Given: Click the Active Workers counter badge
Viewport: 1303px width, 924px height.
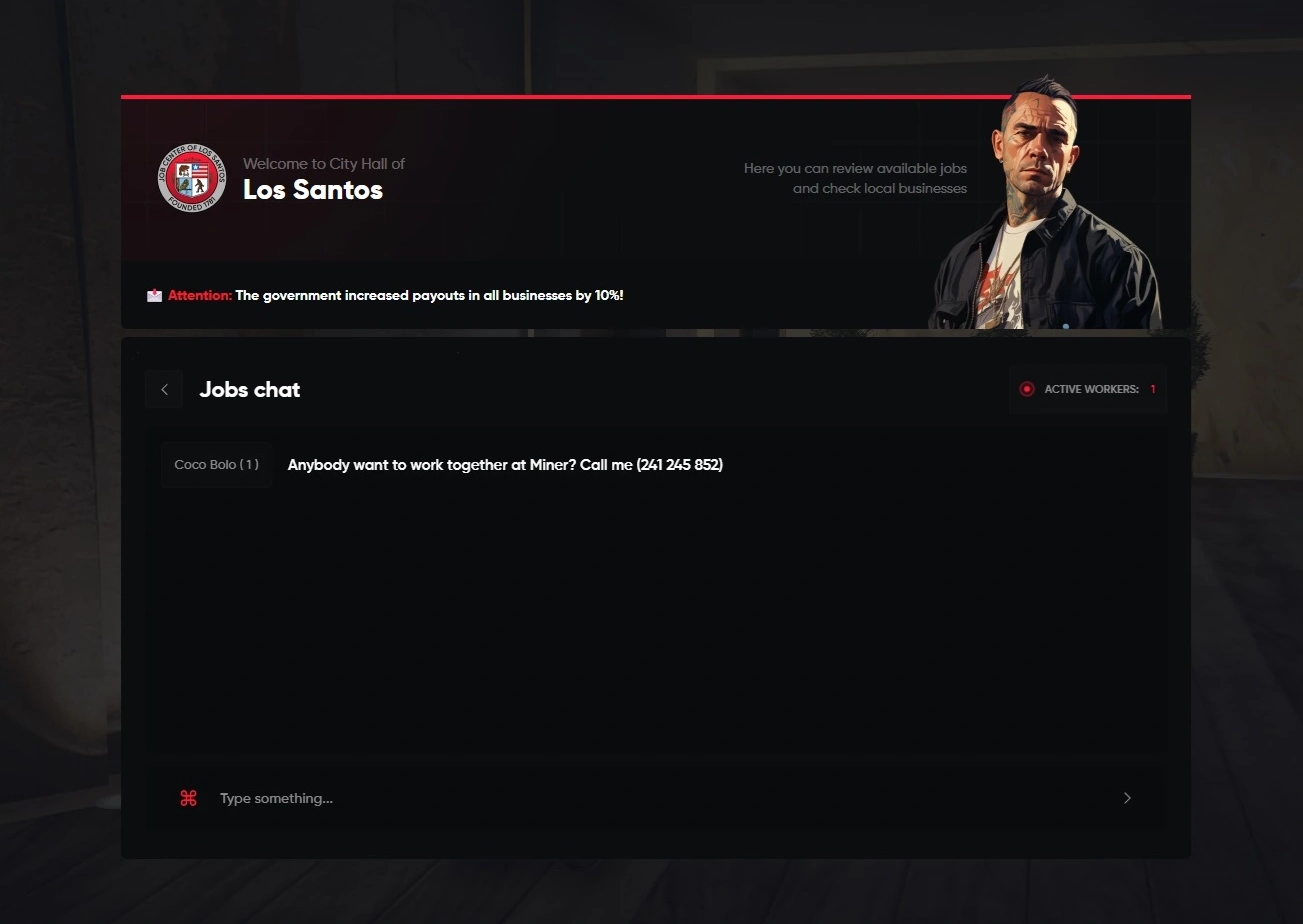Looking at the screenshot, I should [x=1087, y=389].
